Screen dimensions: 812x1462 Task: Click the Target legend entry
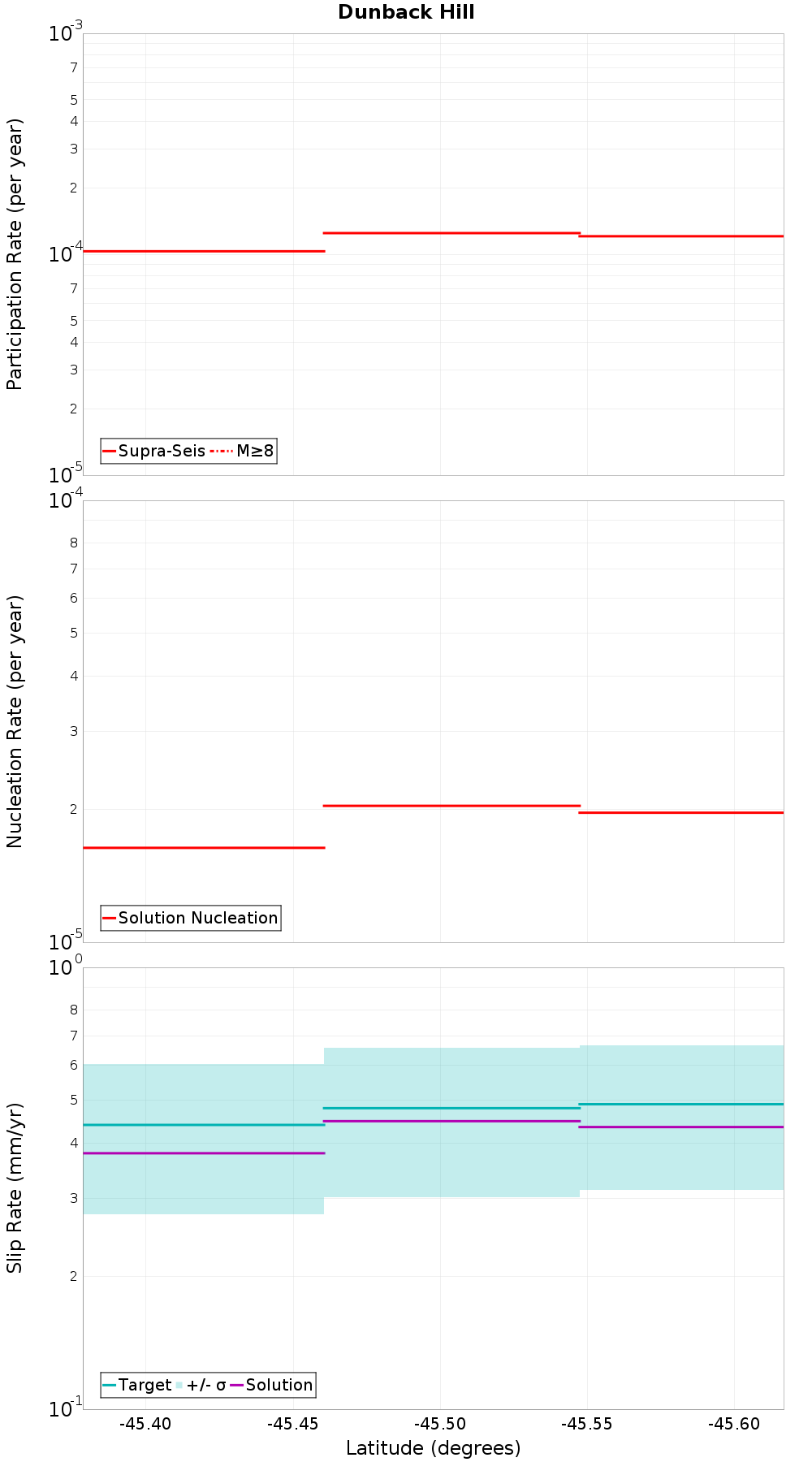pyautogui.click(x=137, y=1385)
